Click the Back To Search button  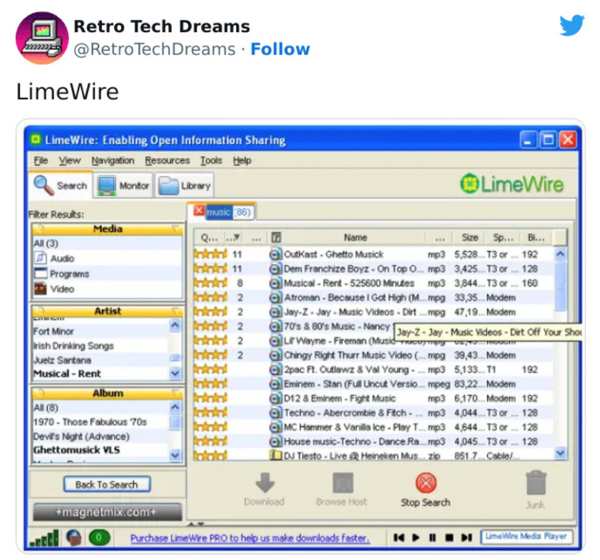click(x=107, y=485)
